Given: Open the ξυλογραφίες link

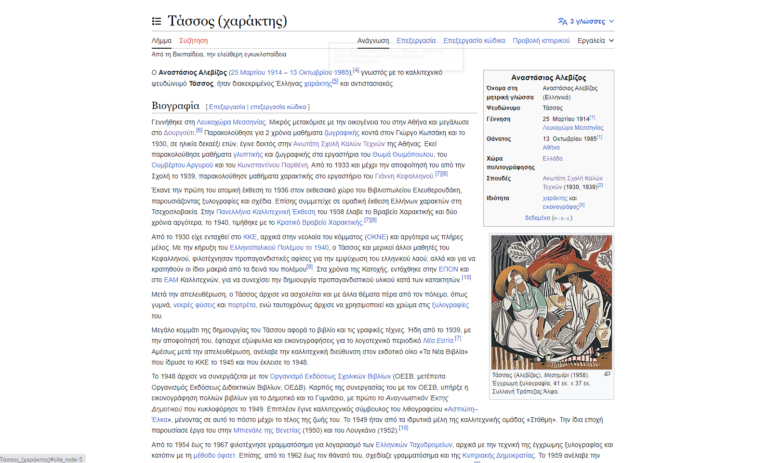Looking at the screenshot, I should click(x=451, y=305).
